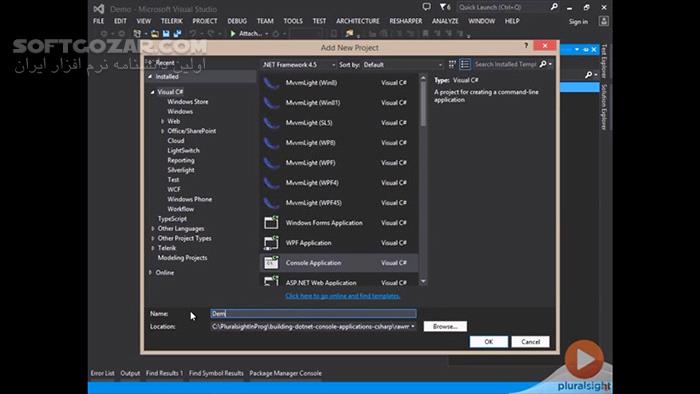Click the Search Installed Templates field
Screen dimensions: 700x394
505,64
